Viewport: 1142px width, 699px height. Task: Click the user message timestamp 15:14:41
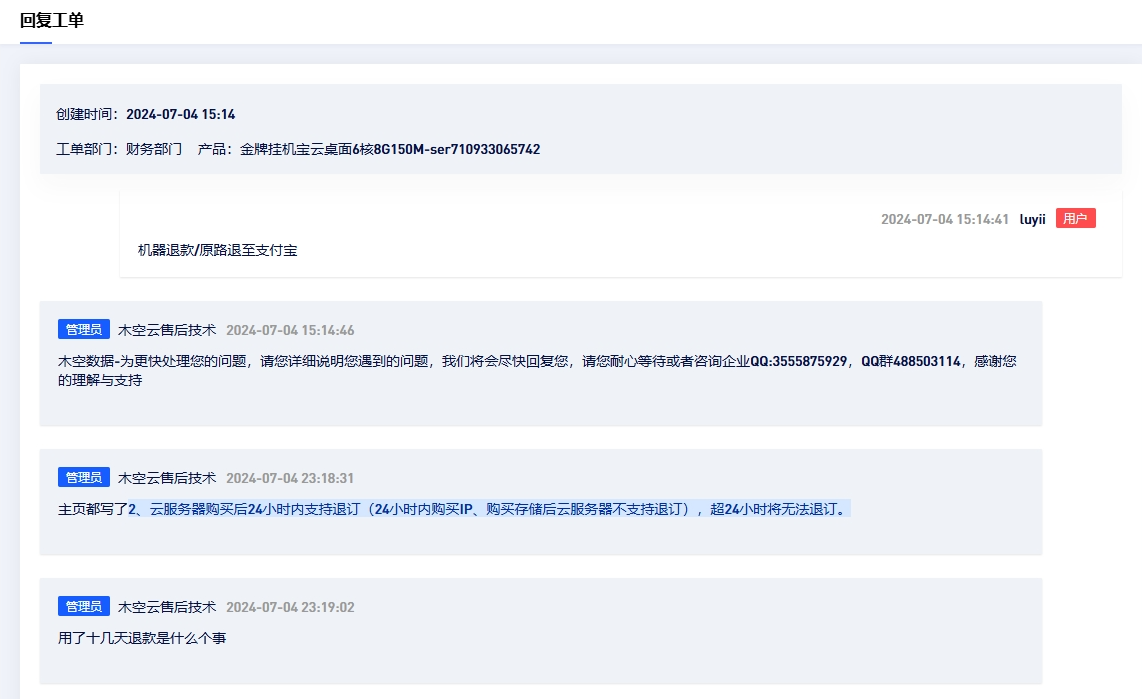tap(944, 219)
